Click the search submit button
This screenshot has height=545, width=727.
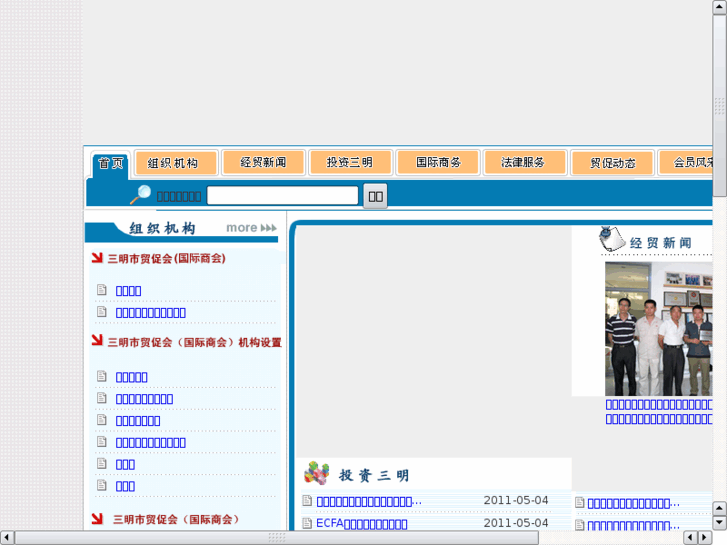pos(375,196)
